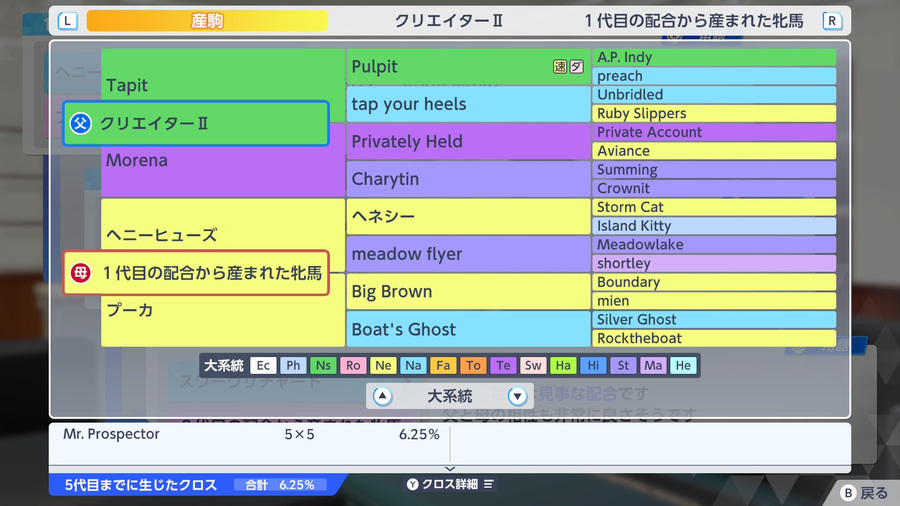
Task: Select the Ec lineage swatch
Action: (263, 365)
